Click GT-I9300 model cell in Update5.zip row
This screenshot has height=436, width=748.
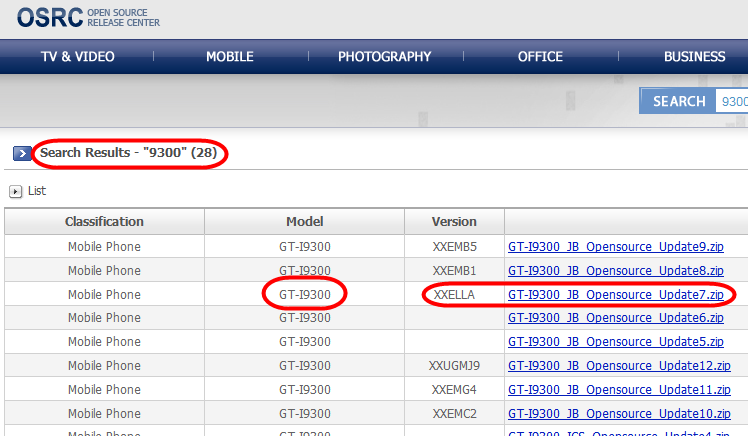point(305,342)
